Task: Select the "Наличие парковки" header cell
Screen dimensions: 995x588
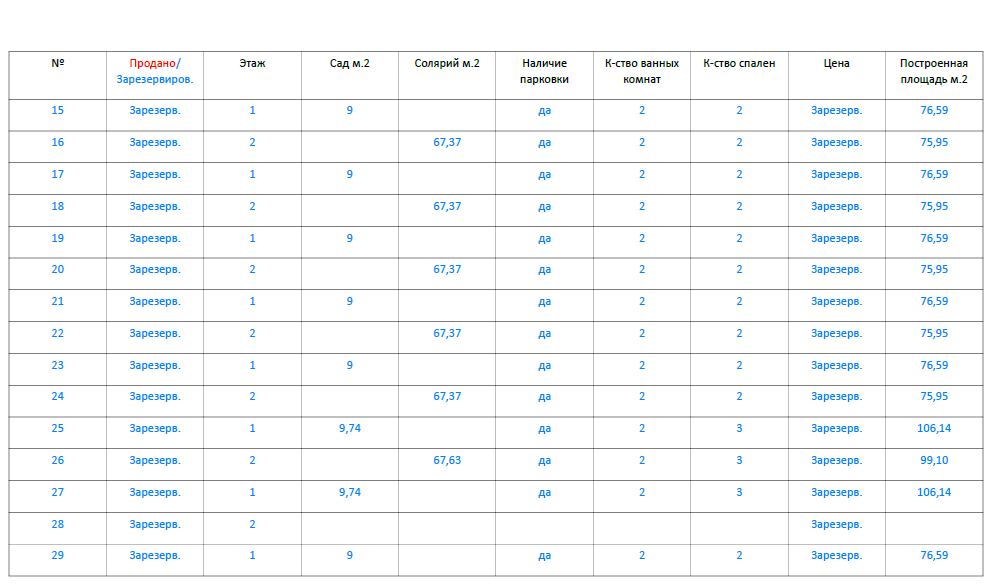Action: 544,71
